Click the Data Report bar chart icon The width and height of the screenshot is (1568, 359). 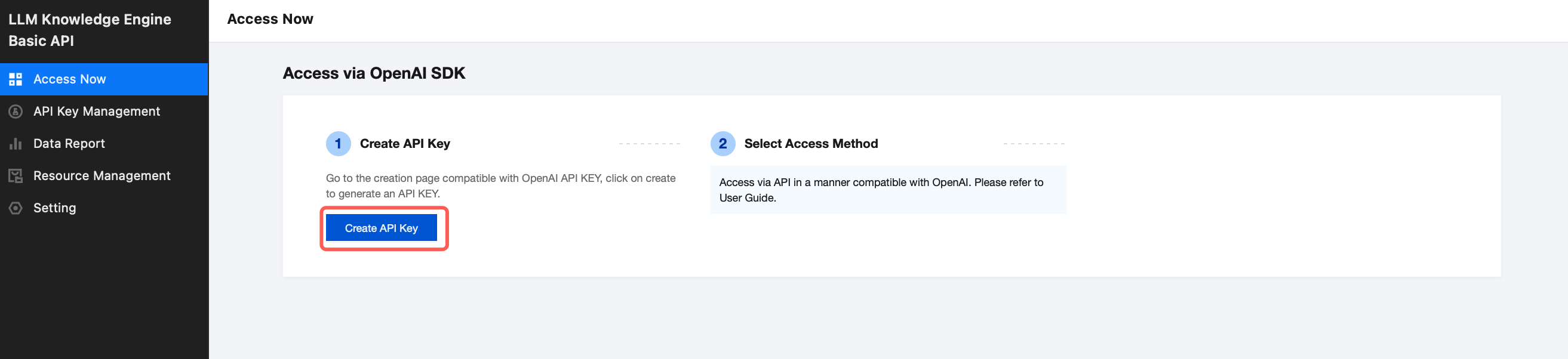click(x=16, y=144)
